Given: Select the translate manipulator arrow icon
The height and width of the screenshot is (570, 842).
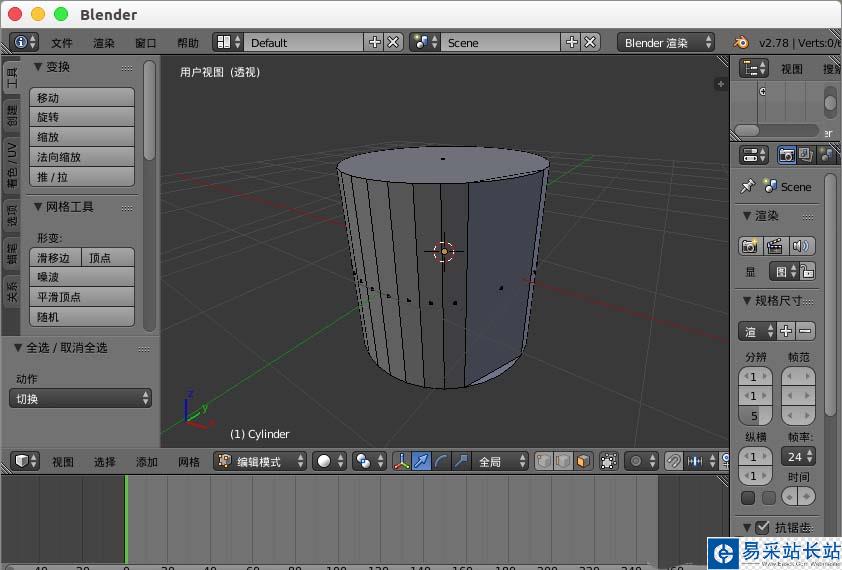Looking at the screenshot, I should point(422,461).
